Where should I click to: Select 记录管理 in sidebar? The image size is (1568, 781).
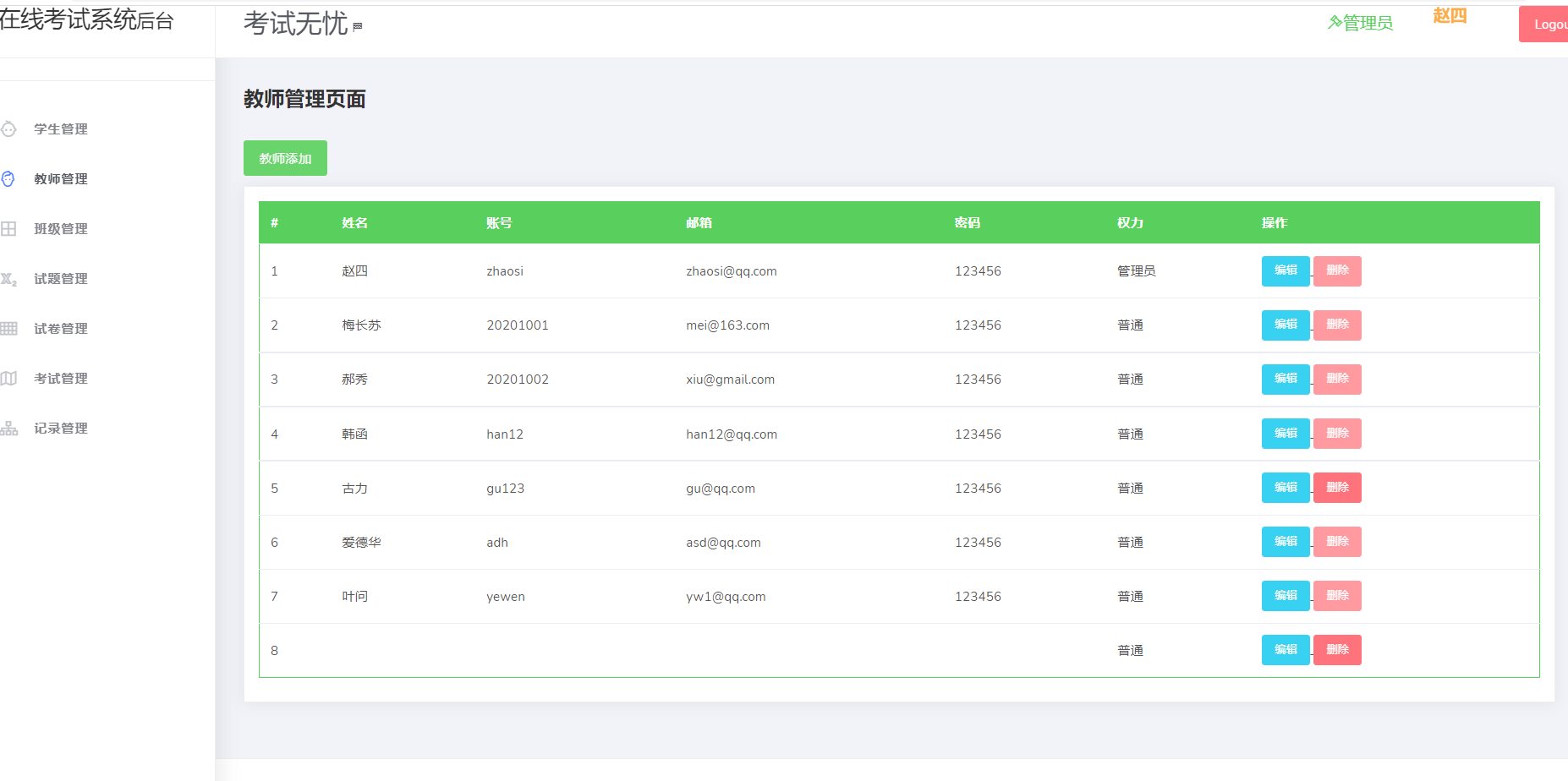(61, 429)
